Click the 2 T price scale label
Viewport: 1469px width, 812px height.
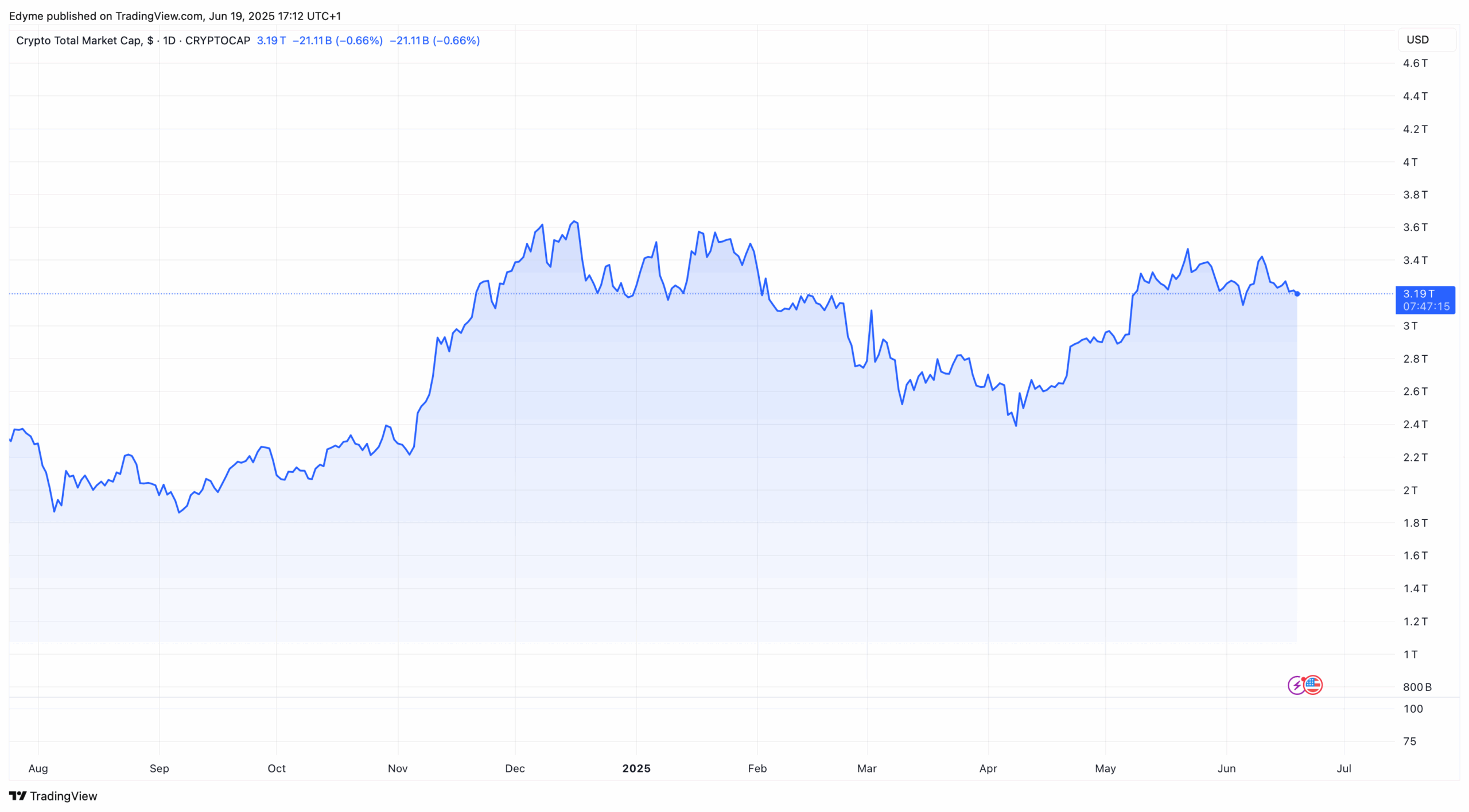coord(1410,490)
